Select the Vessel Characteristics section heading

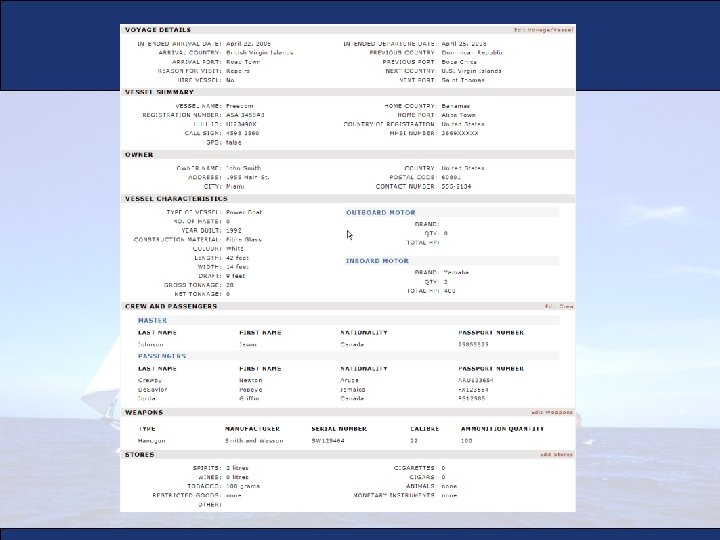coord(176,199)
